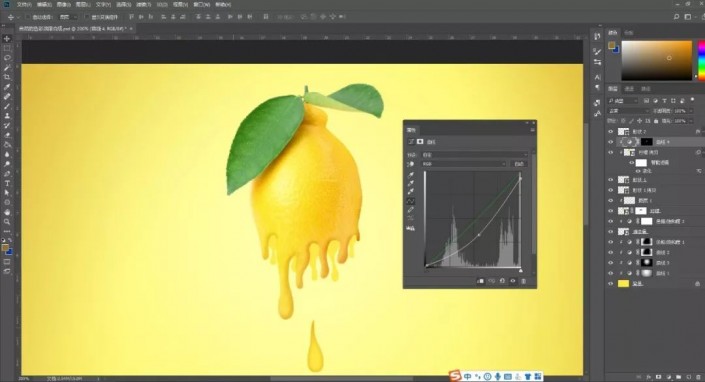Image resolution: width=705 pixels, height=382 pixels.
Task: Select the Clone Stamp tool
Action: (x=7, y=116)
